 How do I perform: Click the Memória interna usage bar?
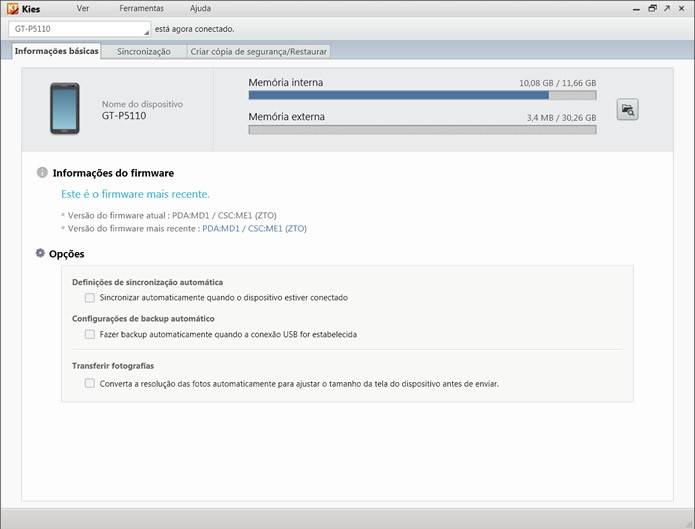422,95
